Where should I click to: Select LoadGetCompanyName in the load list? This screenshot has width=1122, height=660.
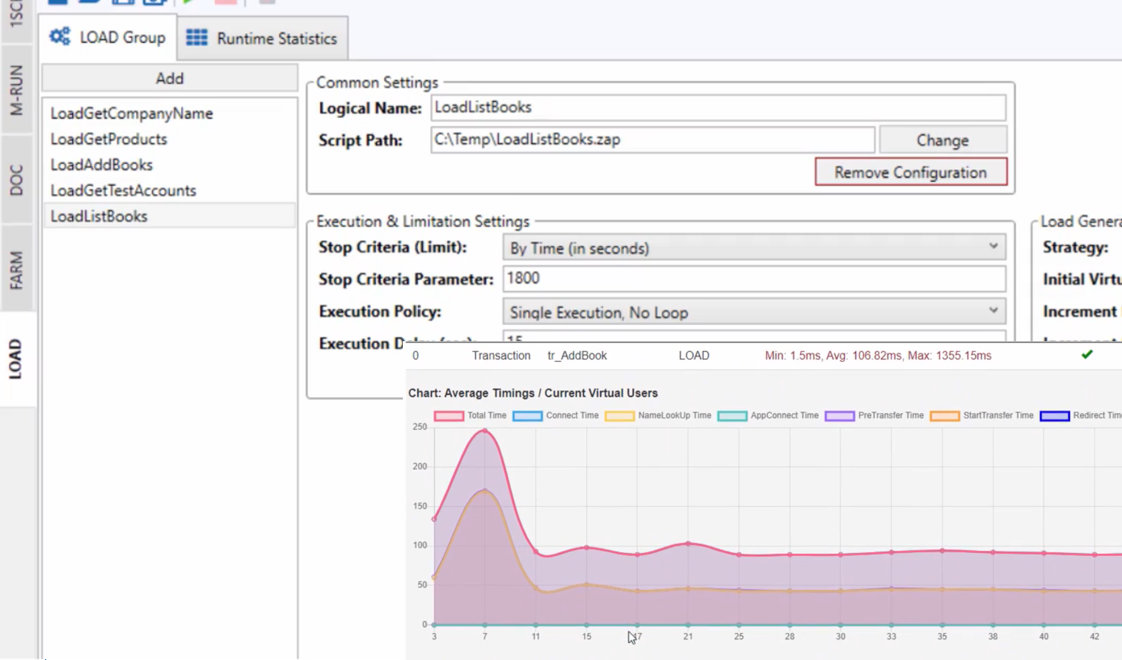click(x=131, y=114)
